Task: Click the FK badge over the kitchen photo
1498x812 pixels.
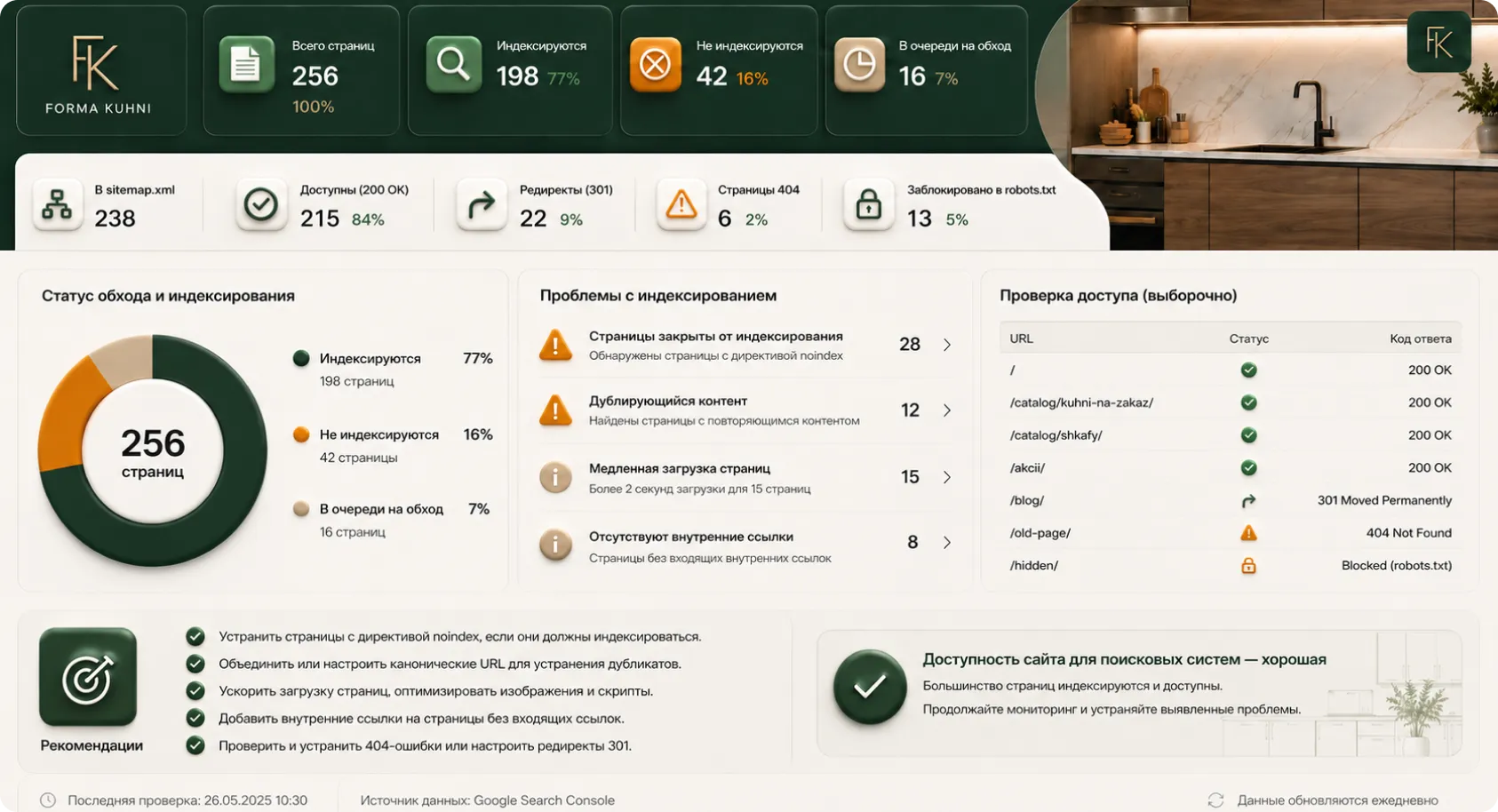Action: click(1438, 42)
